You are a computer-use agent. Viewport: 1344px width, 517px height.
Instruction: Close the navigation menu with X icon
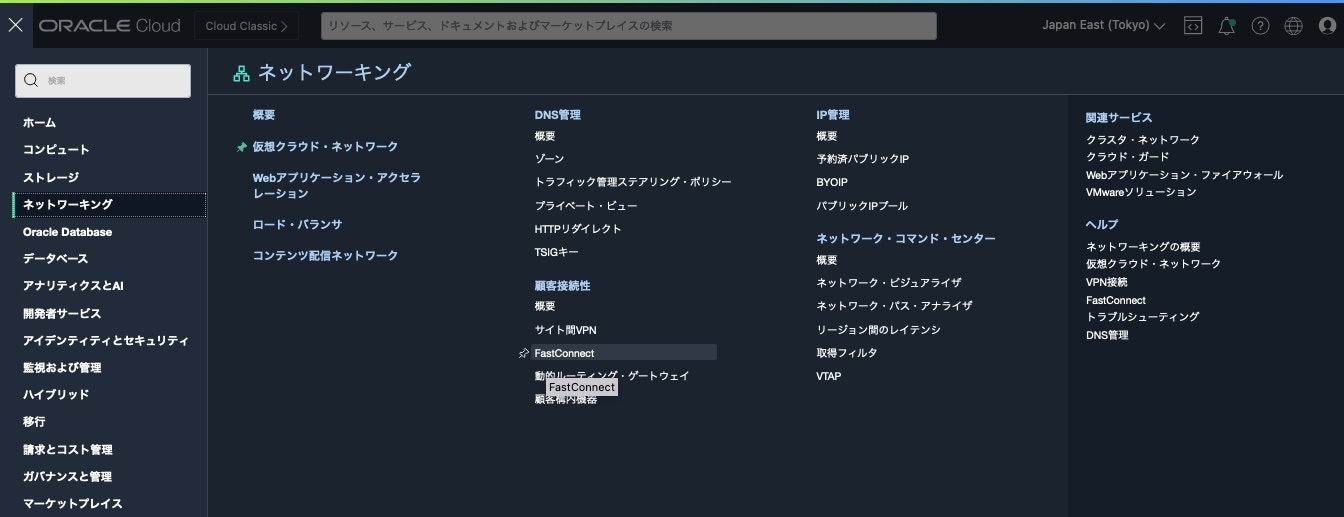15,25
